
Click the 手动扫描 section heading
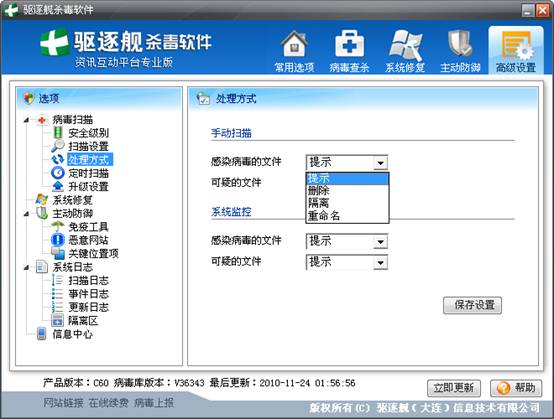(x=231, y=133)
